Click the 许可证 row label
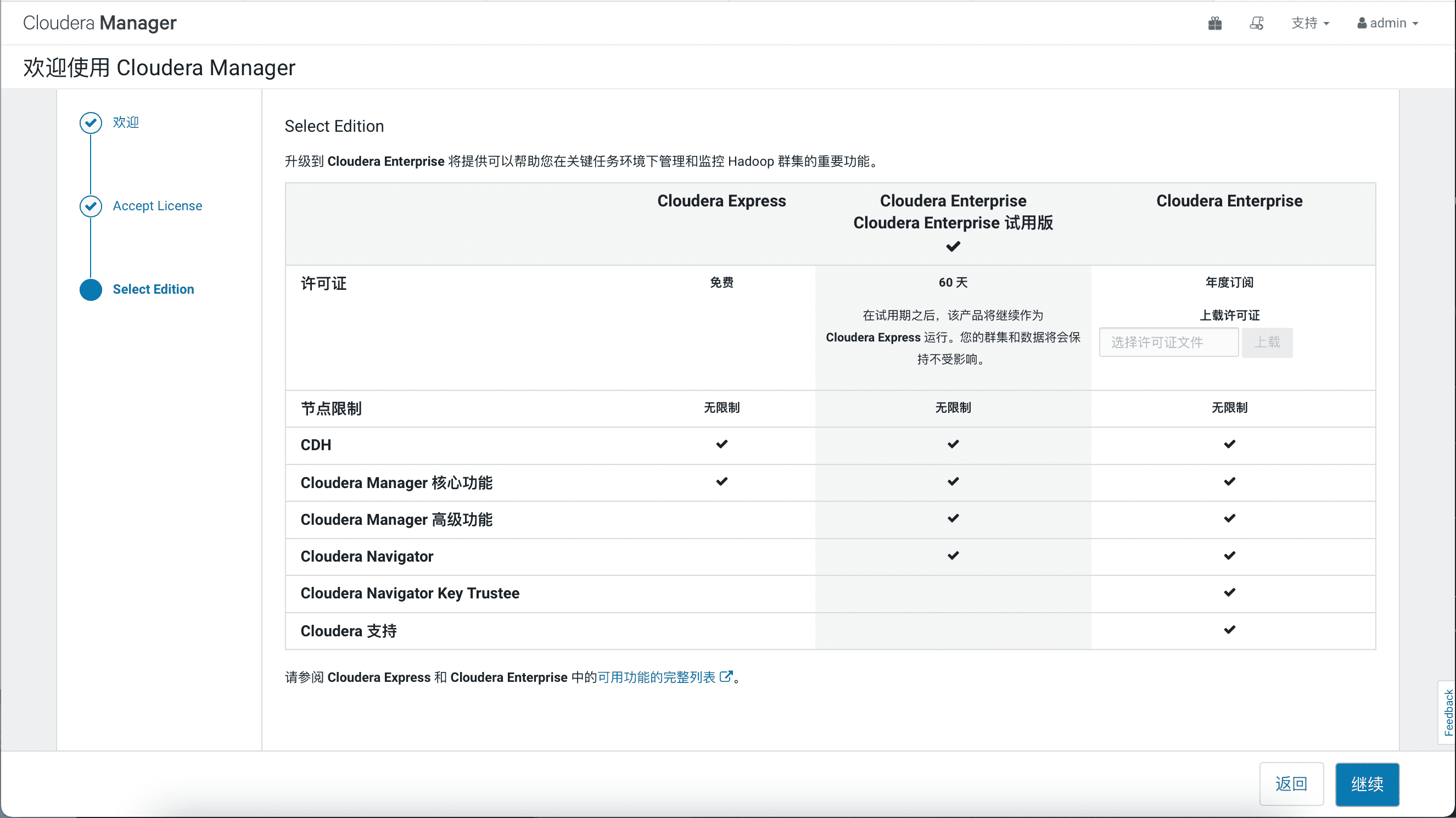The image size is (1456, 818). pos(323,284)
